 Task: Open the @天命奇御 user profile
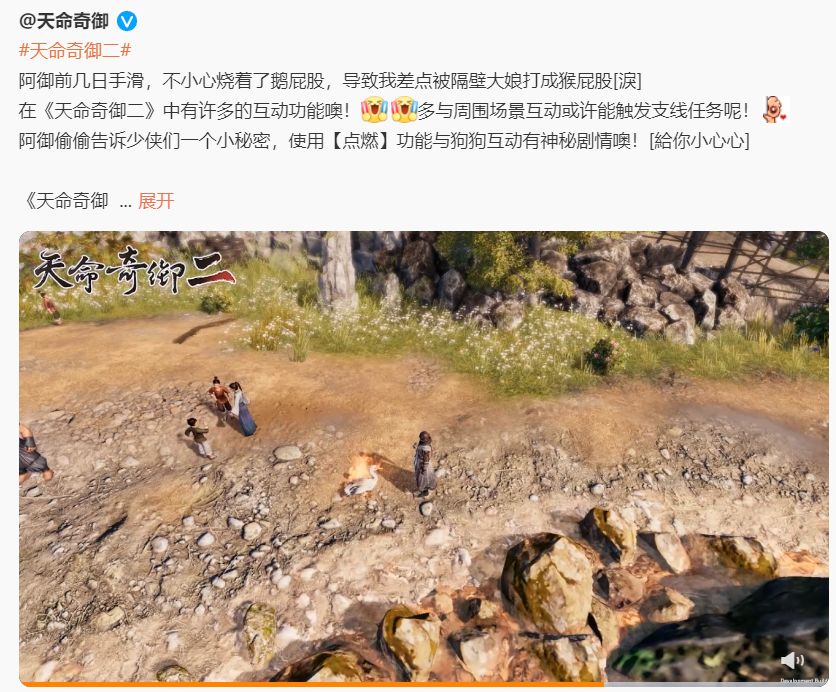pyautogui.click(x=63, y=21)
